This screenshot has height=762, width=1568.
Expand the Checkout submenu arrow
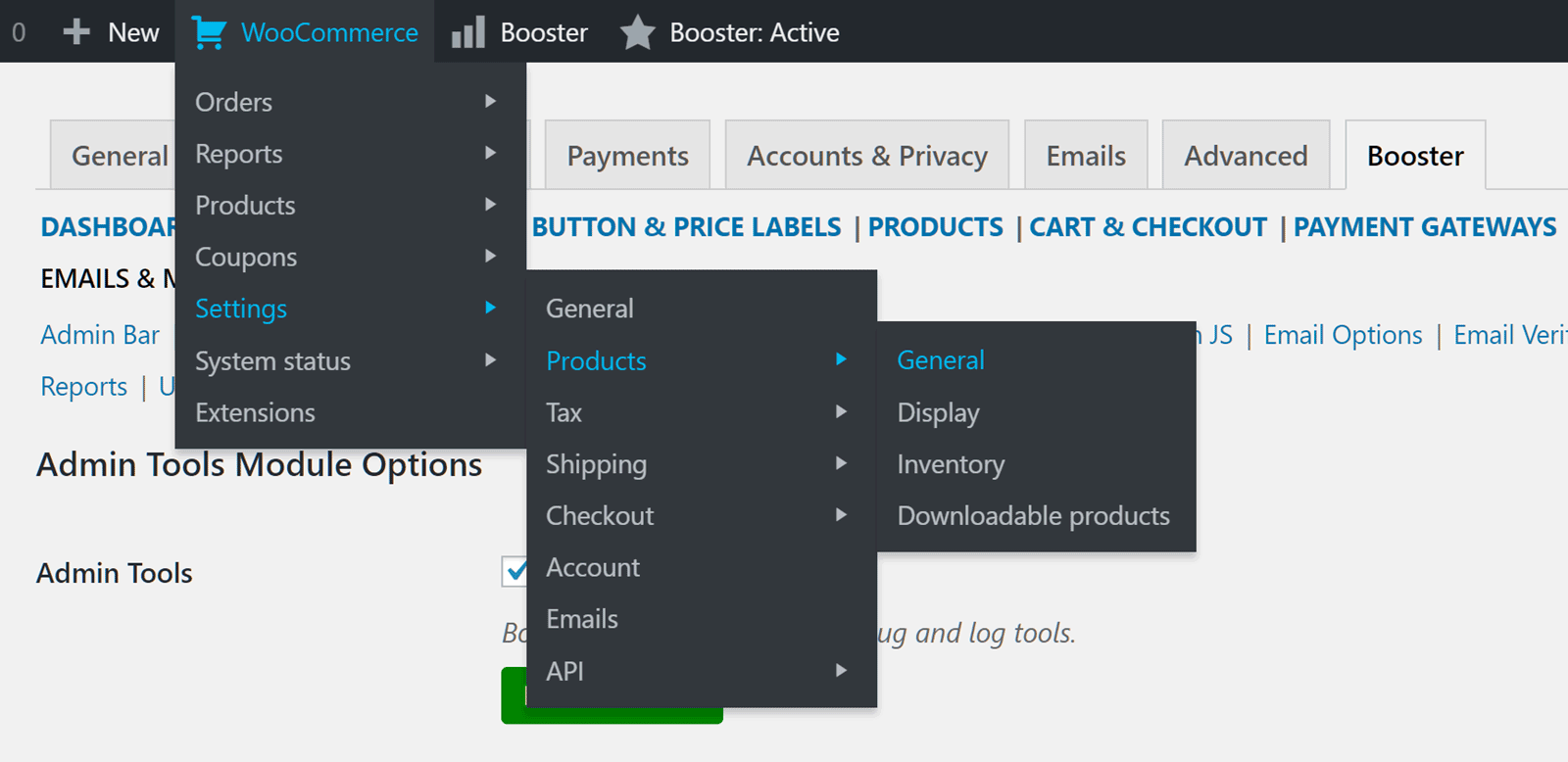841,514
